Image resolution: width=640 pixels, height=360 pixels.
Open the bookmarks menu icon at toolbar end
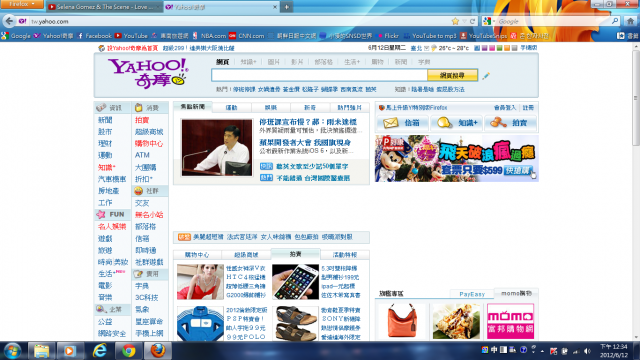click(x=621, y=36)
